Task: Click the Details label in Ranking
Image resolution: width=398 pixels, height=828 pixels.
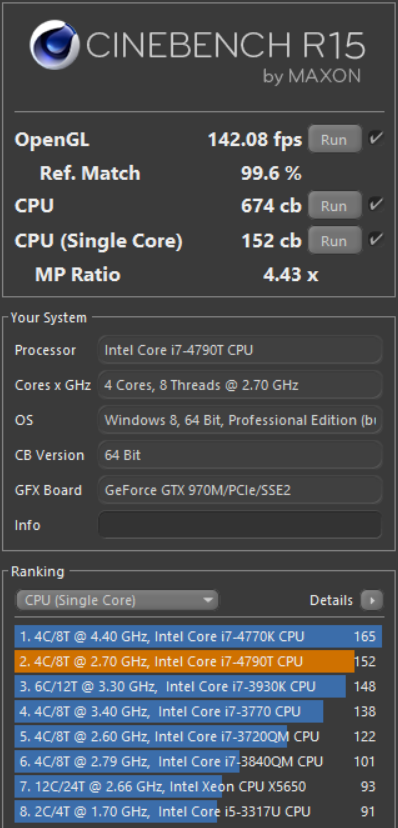Action: (331, 600)
